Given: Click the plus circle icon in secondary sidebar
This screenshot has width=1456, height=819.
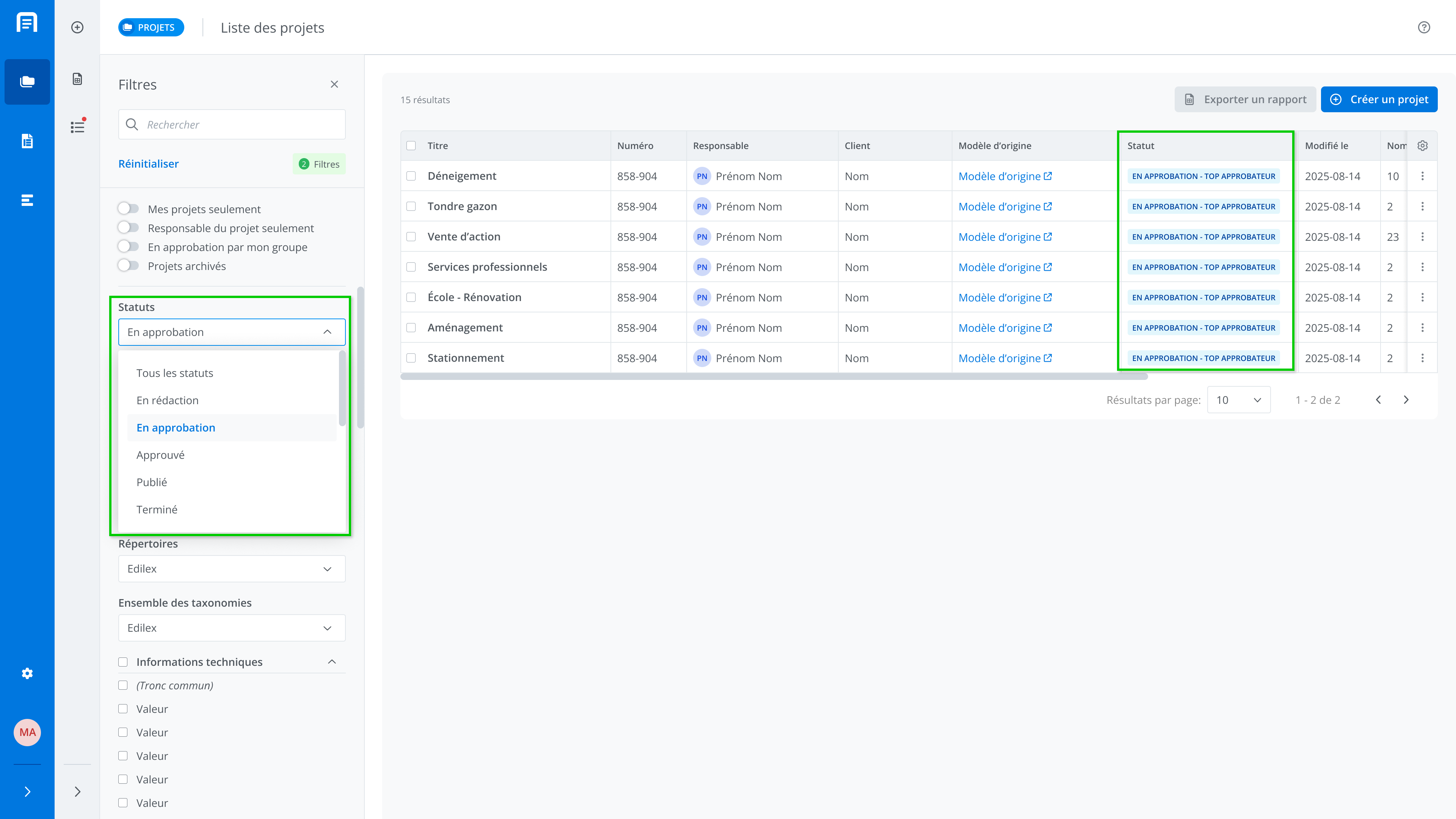Looking at the screenshot, I should tap(77, 27).
